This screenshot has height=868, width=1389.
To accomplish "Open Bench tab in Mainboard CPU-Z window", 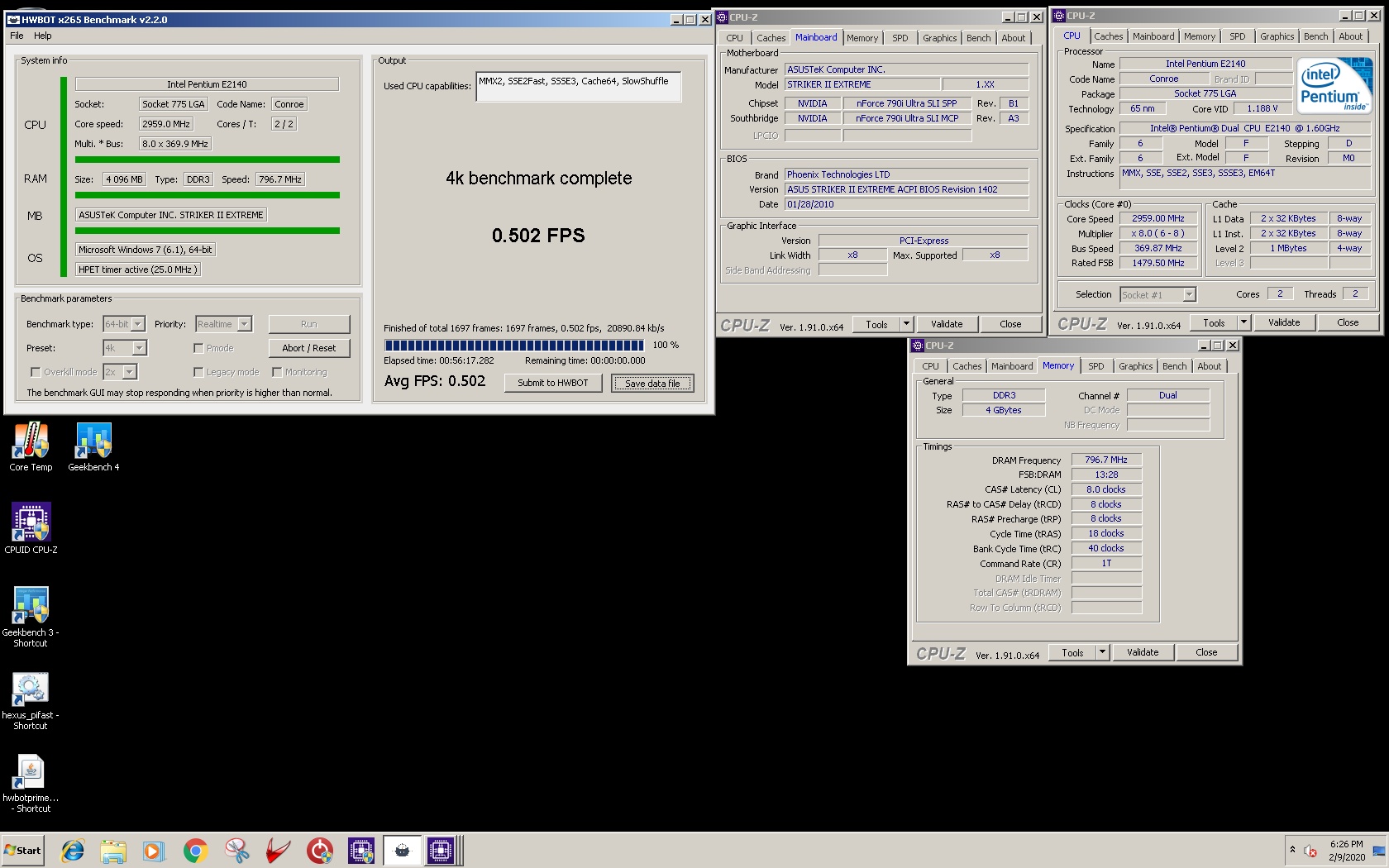I will tap(978, 38).
